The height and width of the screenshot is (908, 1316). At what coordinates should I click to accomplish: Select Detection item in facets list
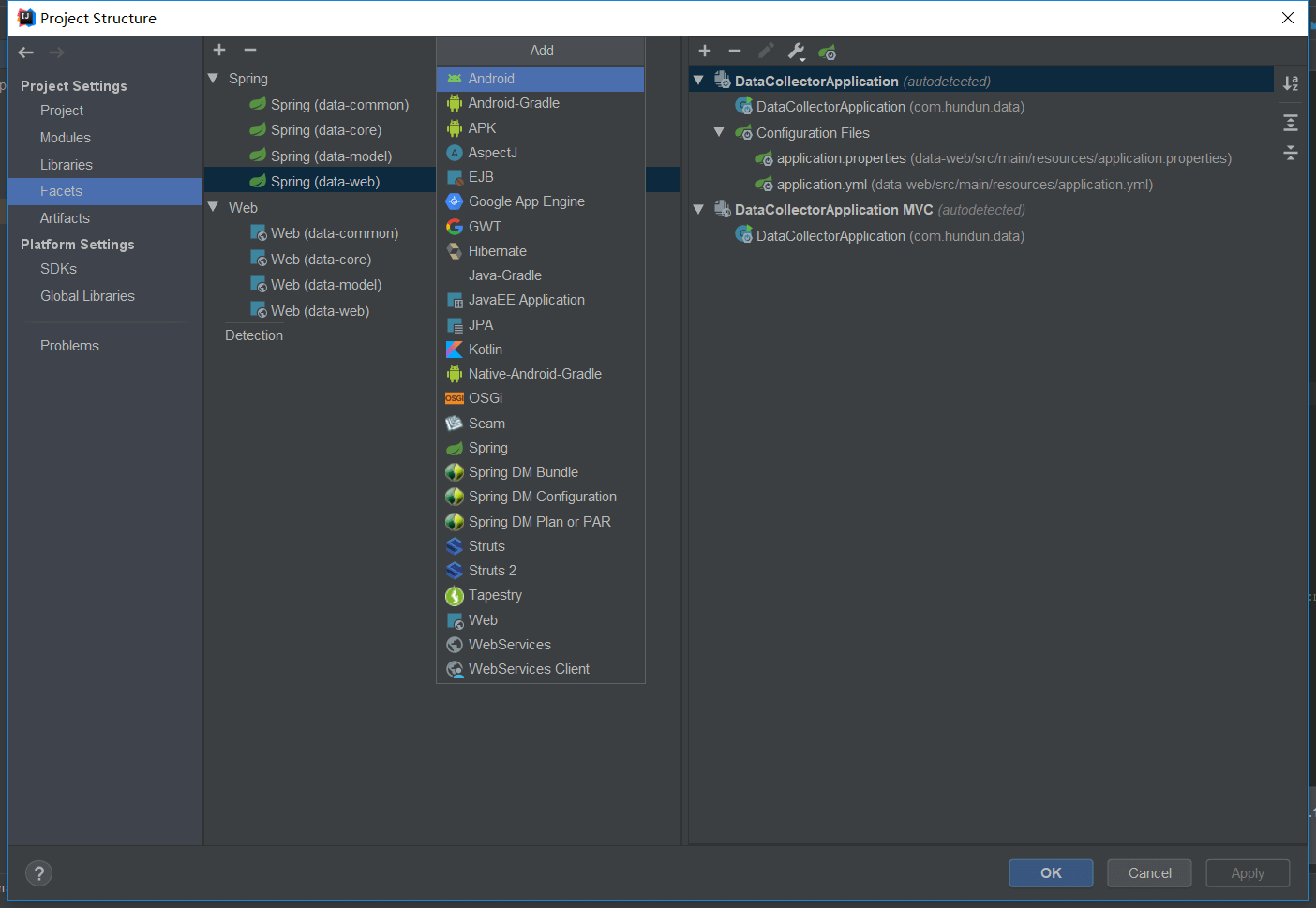(x=254, y=335)
